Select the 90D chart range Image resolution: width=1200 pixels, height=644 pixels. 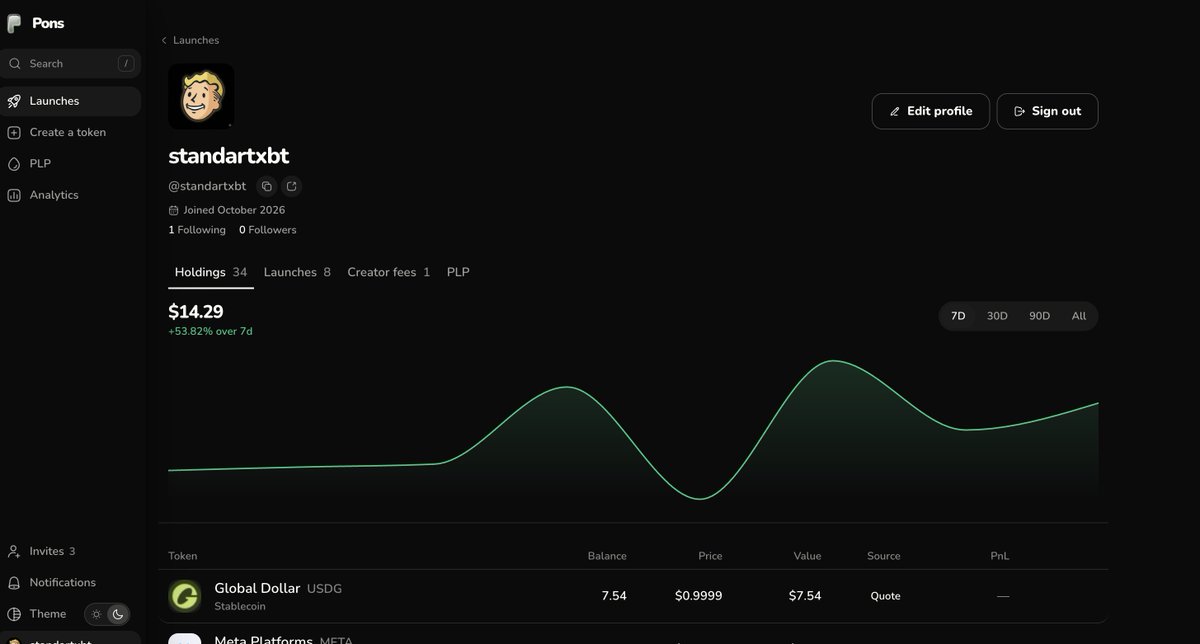click(1039, 316)
